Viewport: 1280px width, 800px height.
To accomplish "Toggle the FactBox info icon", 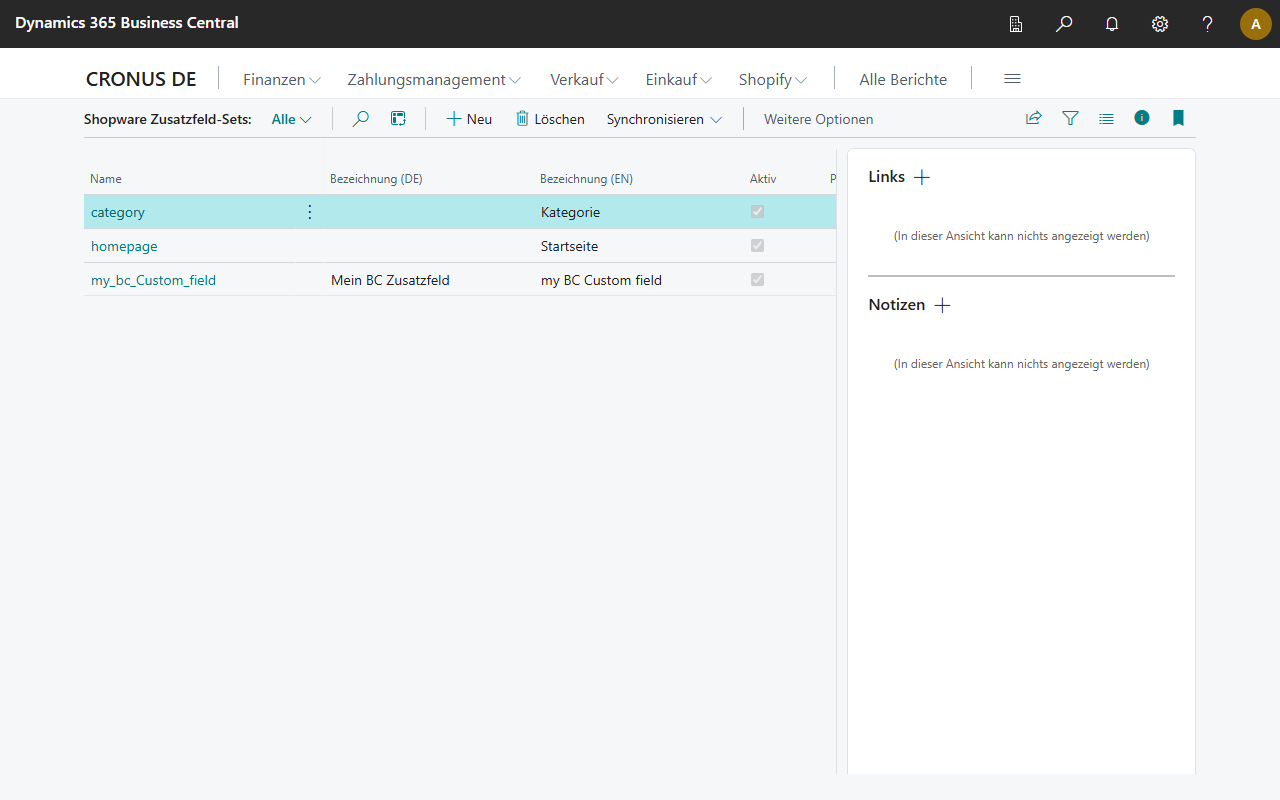I will pos(1142,118).
